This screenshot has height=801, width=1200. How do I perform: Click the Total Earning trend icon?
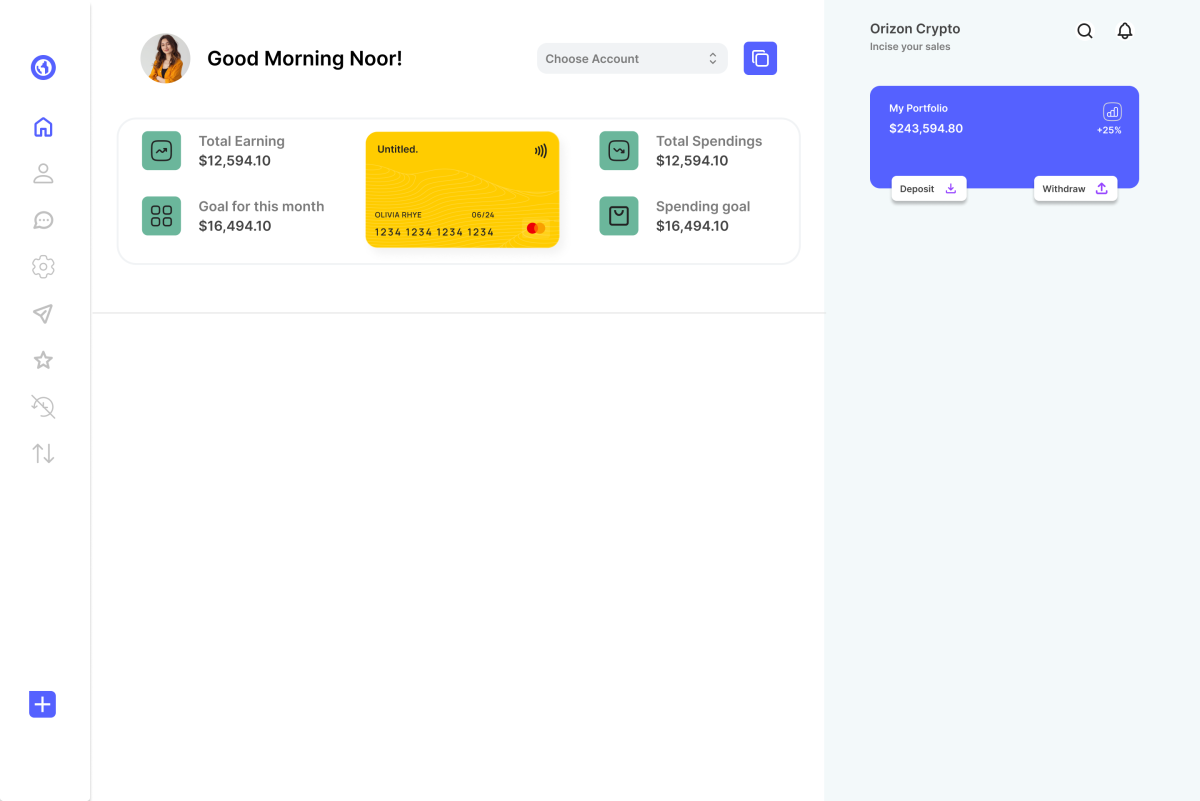click(x=161, y=151)
